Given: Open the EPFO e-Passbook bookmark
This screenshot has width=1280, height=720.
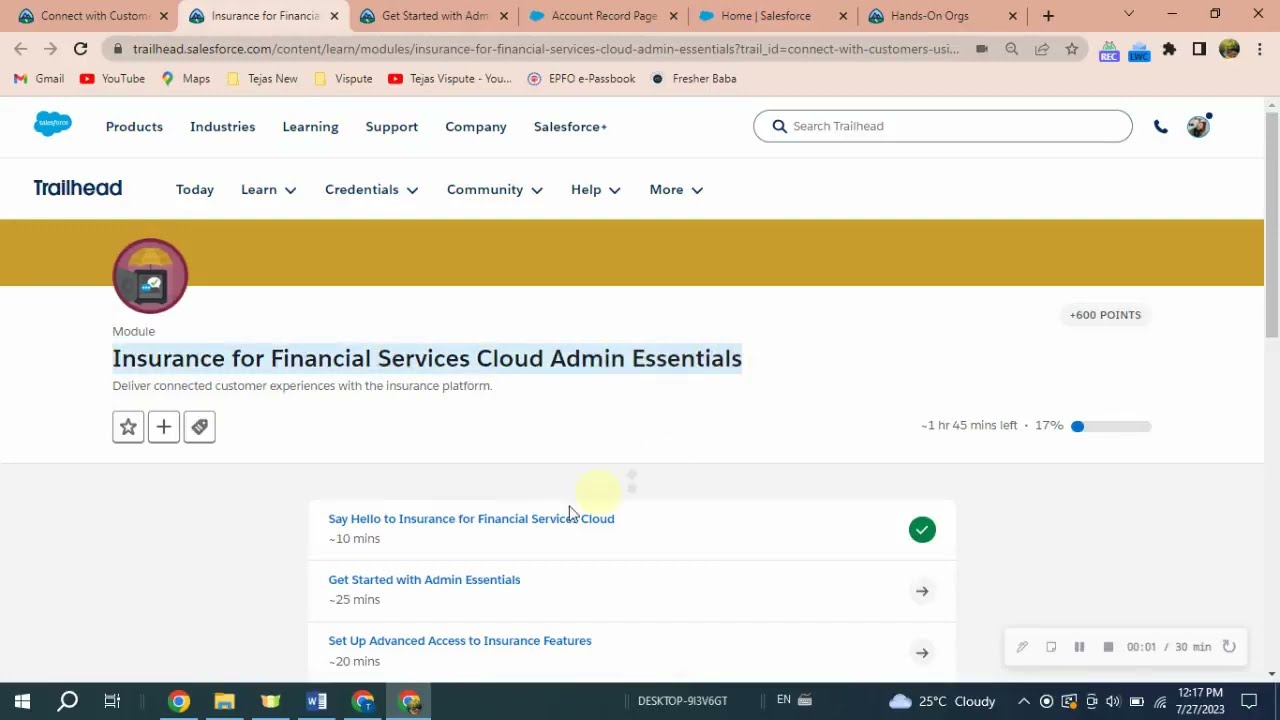Looking at the screenshot, I should pyautogui.click(x=581, y=79).
